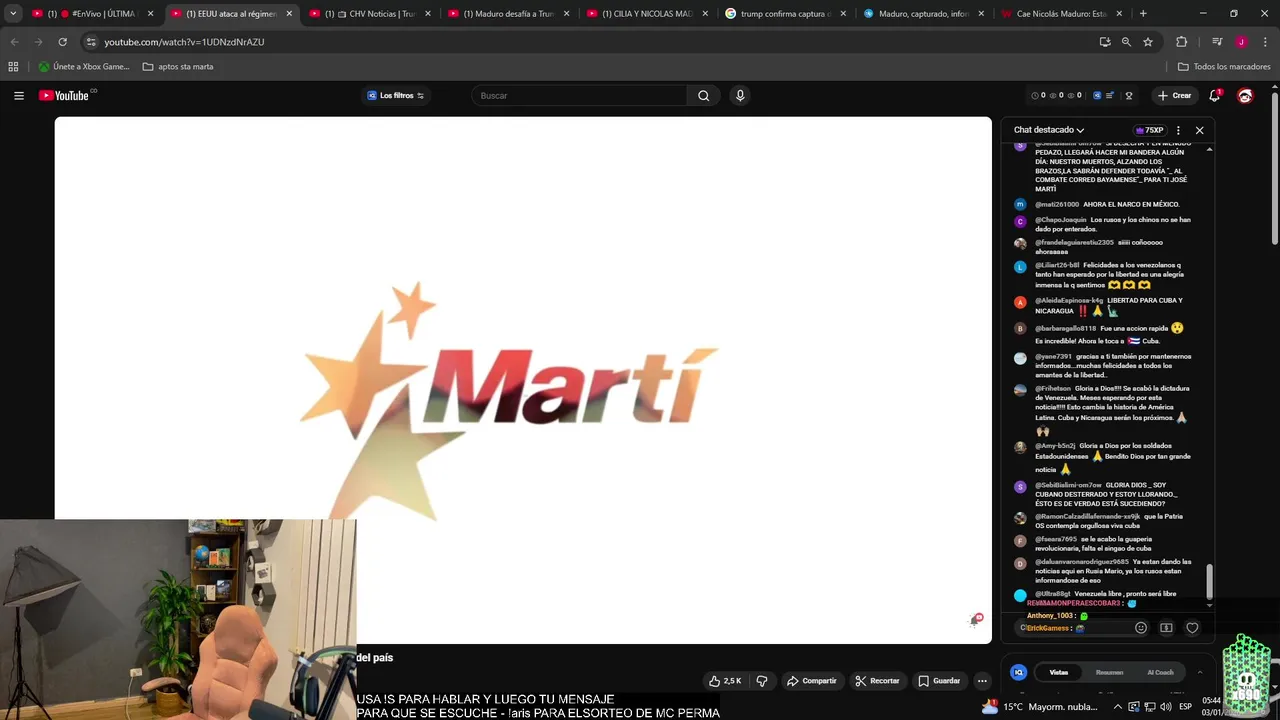
Task: Click the 75XP badge in chat header
Action: 1149,130
